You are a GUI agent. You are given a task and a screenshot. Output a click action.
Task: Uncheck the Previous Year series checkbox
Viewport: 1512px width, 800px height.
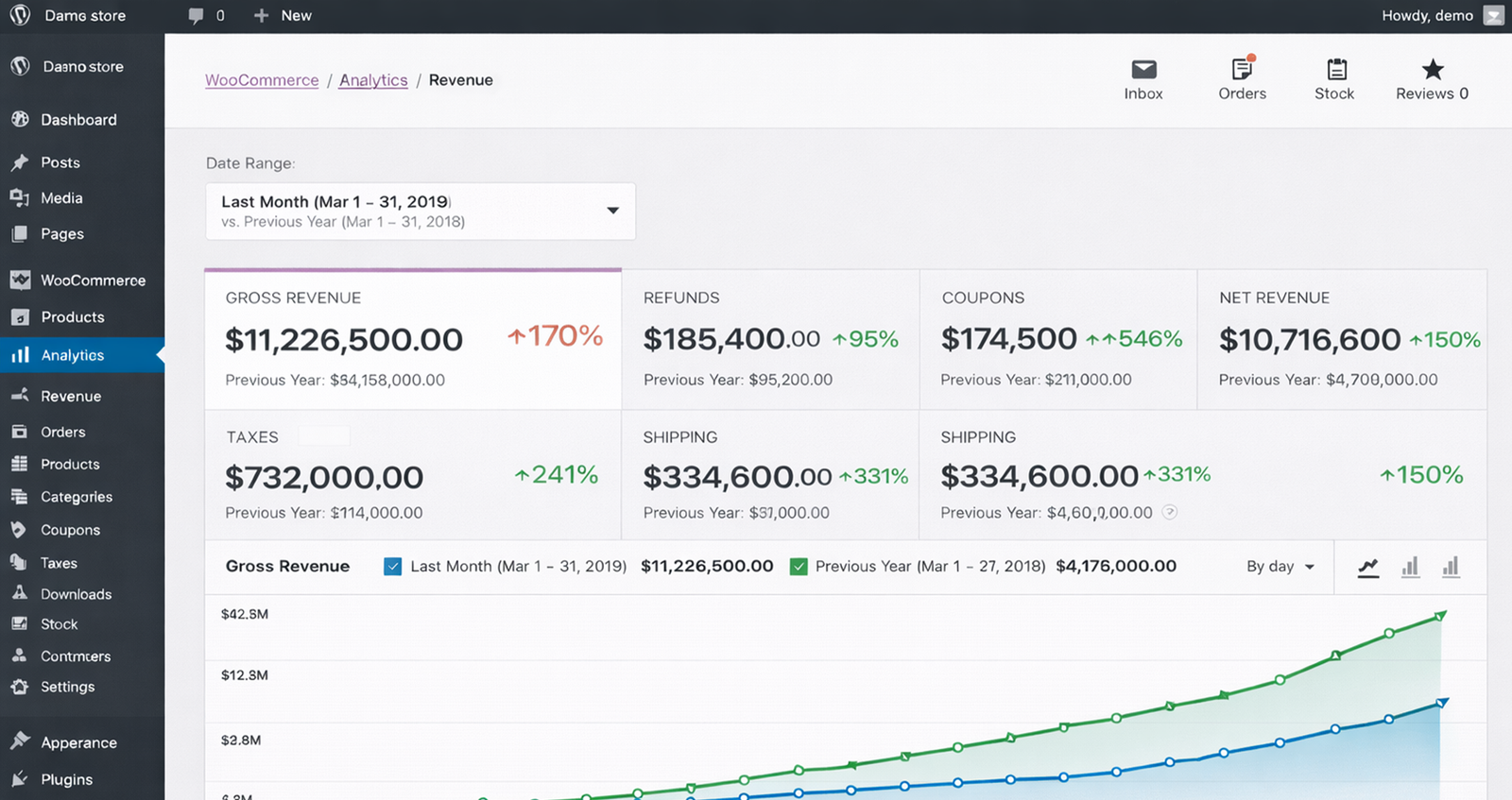click(x=799, y=567)
